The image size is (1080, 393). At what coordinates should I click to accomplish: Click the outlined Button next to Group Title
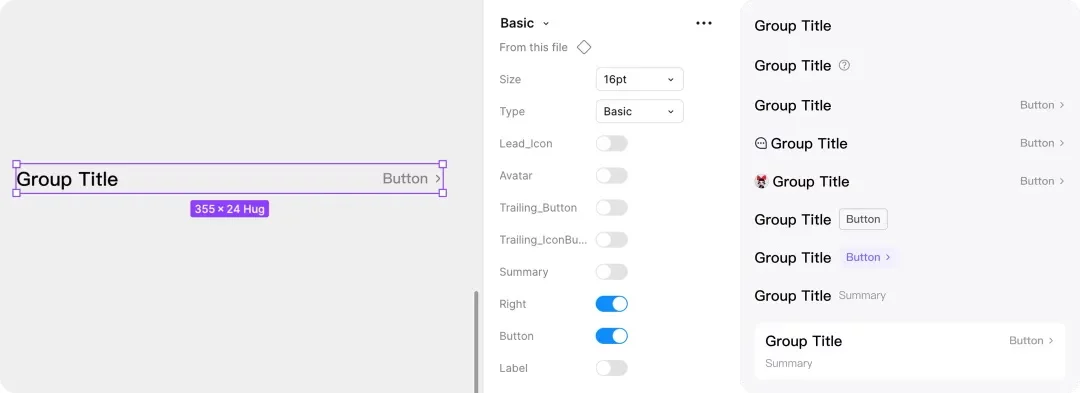point(863,220)
